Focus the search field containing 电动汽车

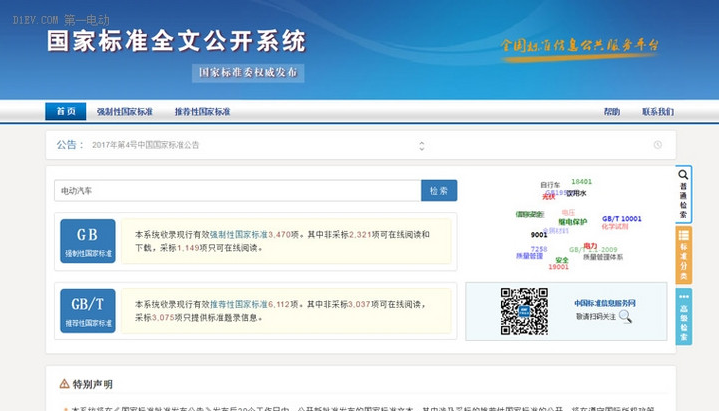238,191
